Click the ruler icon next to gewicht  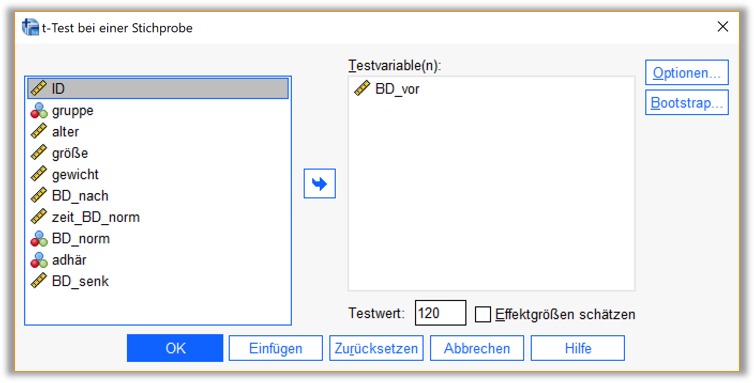click(39, 174)
